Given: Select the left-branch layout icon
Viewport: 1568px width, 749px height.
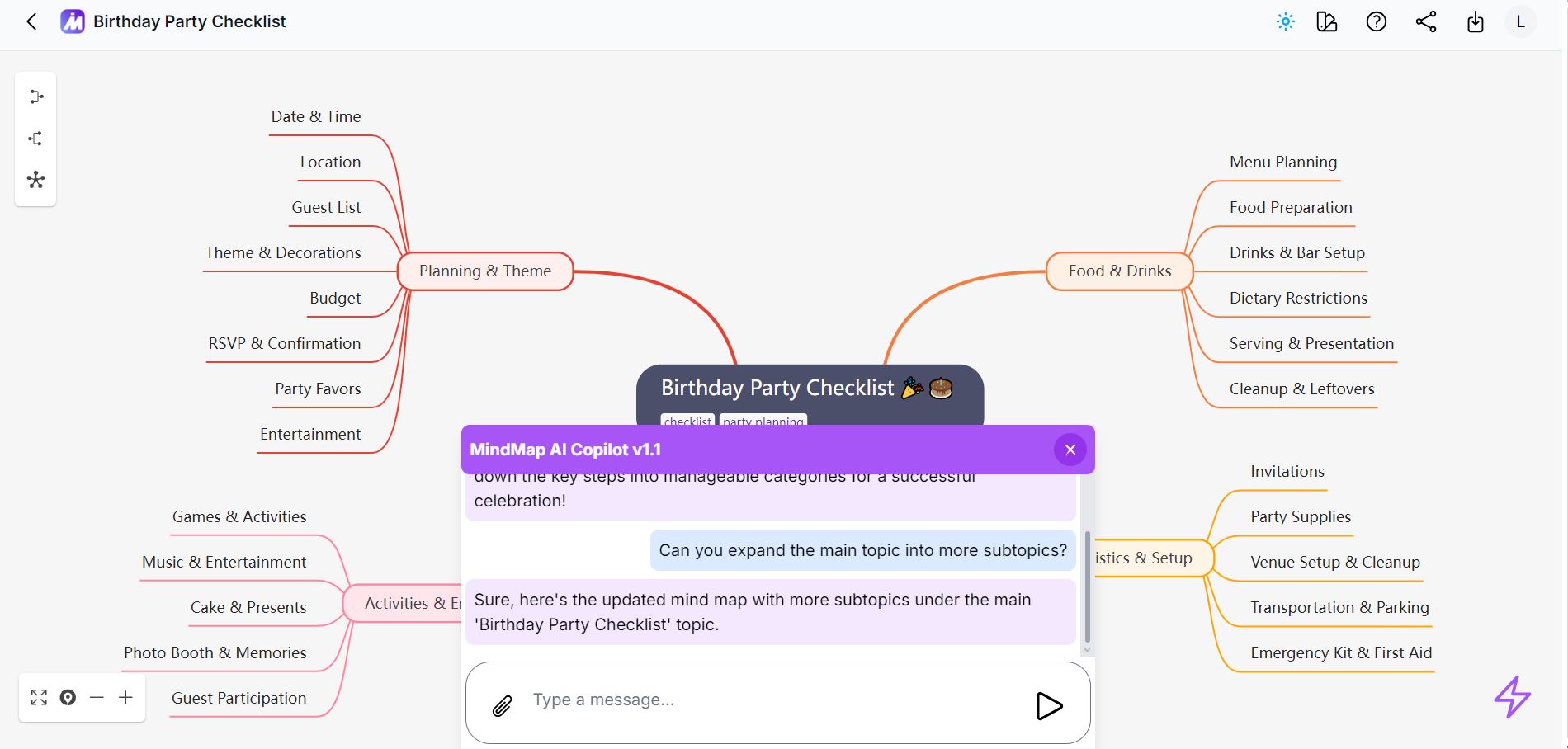Looking at the screenshot, I should pyautogui.click(x=35, y=139).
